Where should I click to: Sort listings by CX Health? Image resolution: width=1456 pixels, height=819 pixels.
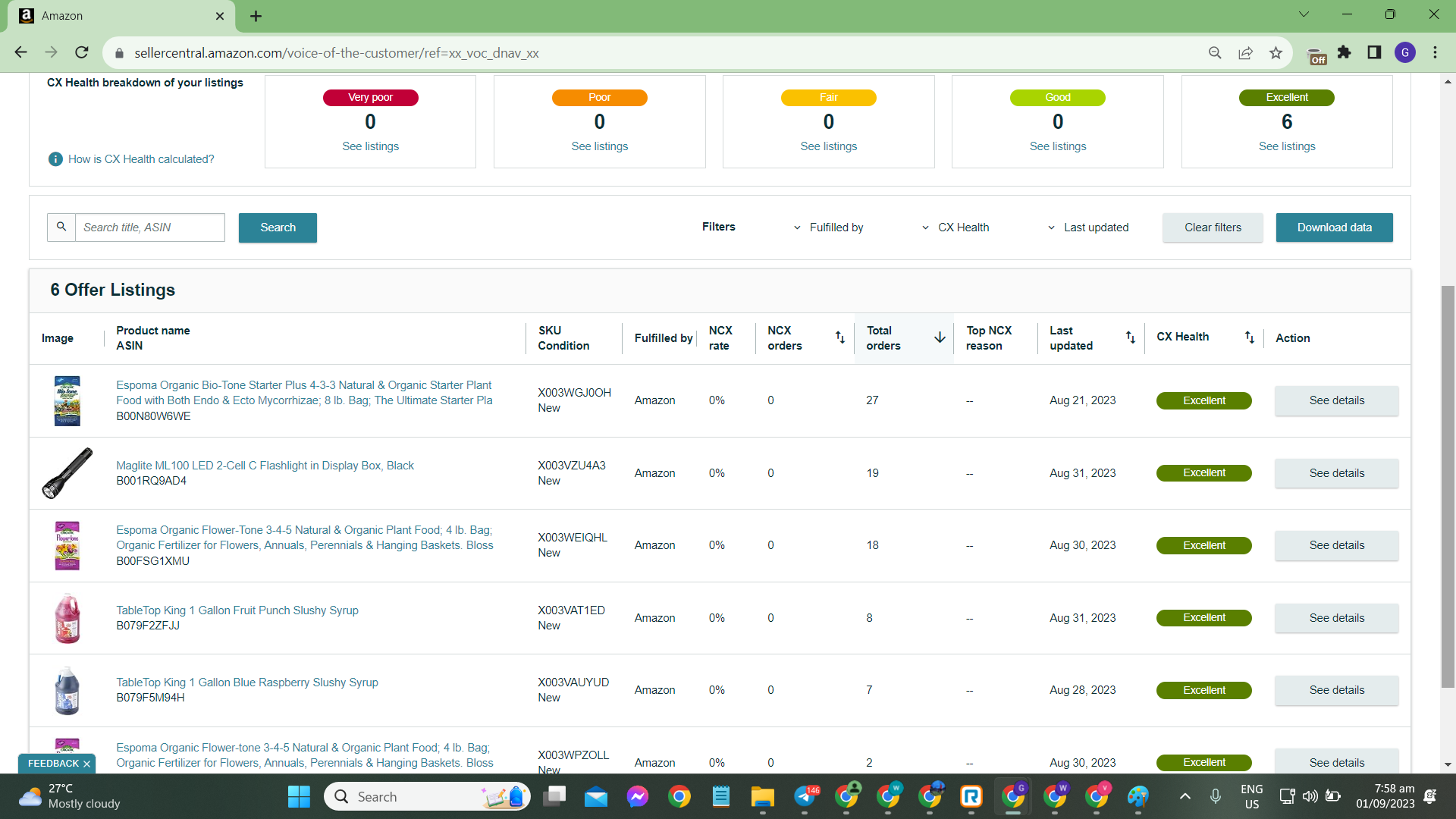(1249, 337)
